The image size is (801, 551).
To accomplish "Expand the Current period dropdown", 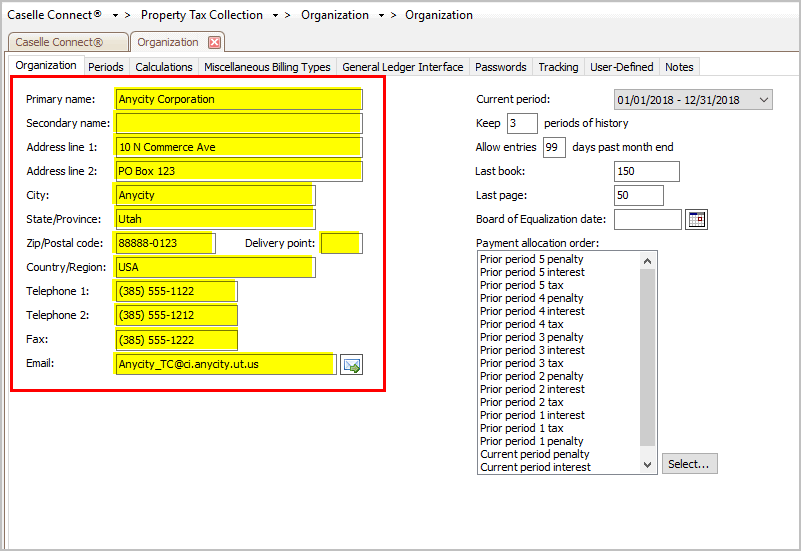I will point(764,100).
